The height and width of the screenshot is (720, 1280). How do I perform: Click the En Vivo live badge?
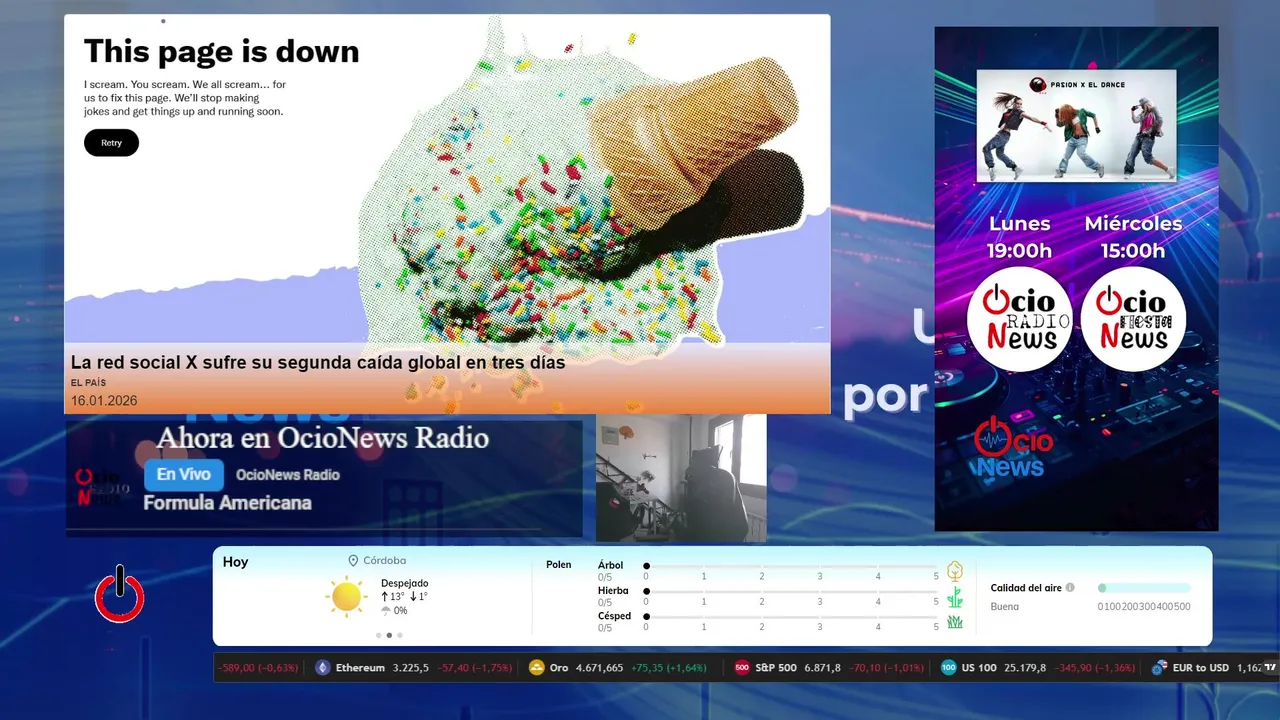[x=184, y=475]
